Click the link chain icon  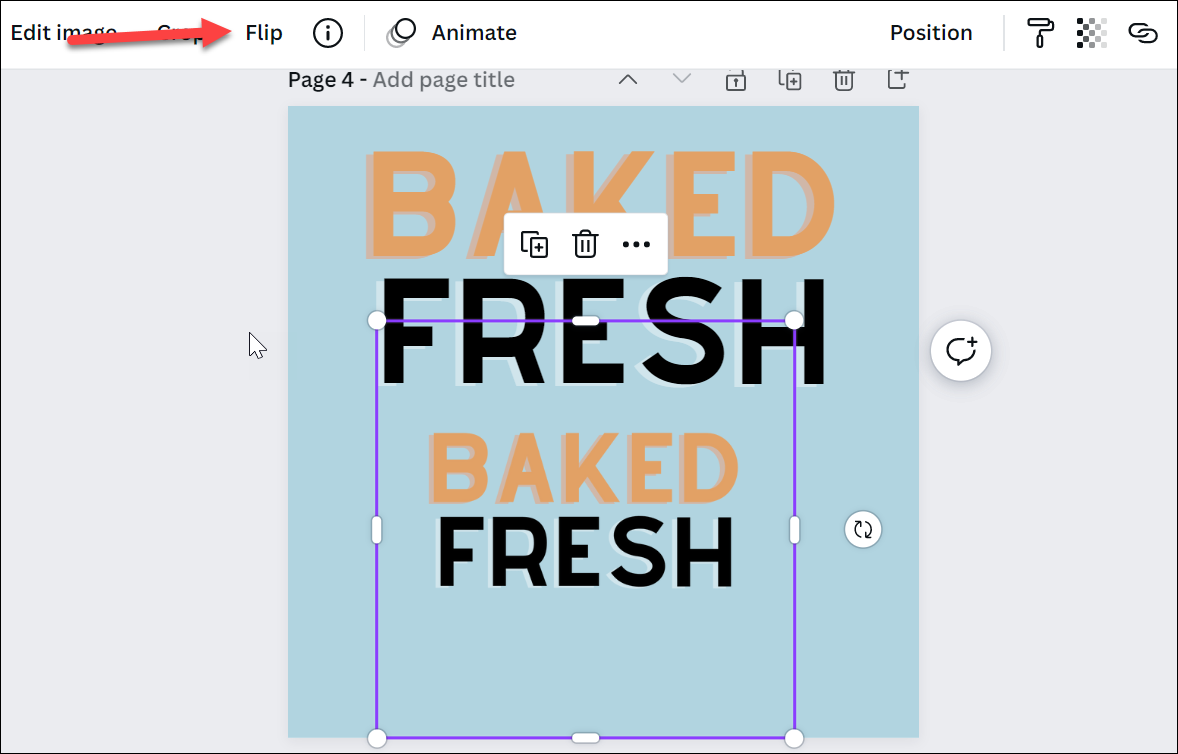tap(1143, 33)
